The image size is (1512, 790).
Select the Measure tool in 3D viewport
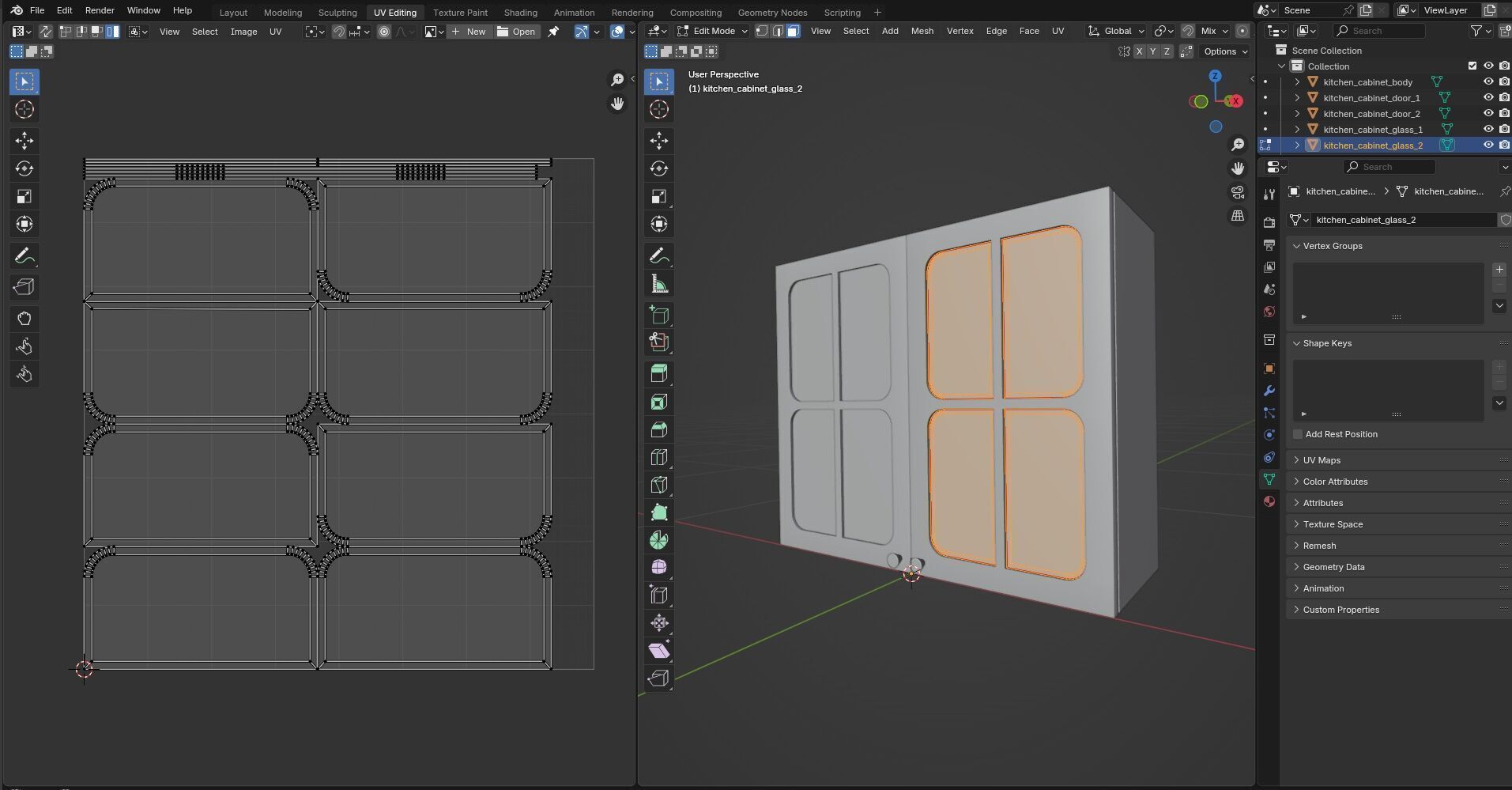(x=659, y=284)
